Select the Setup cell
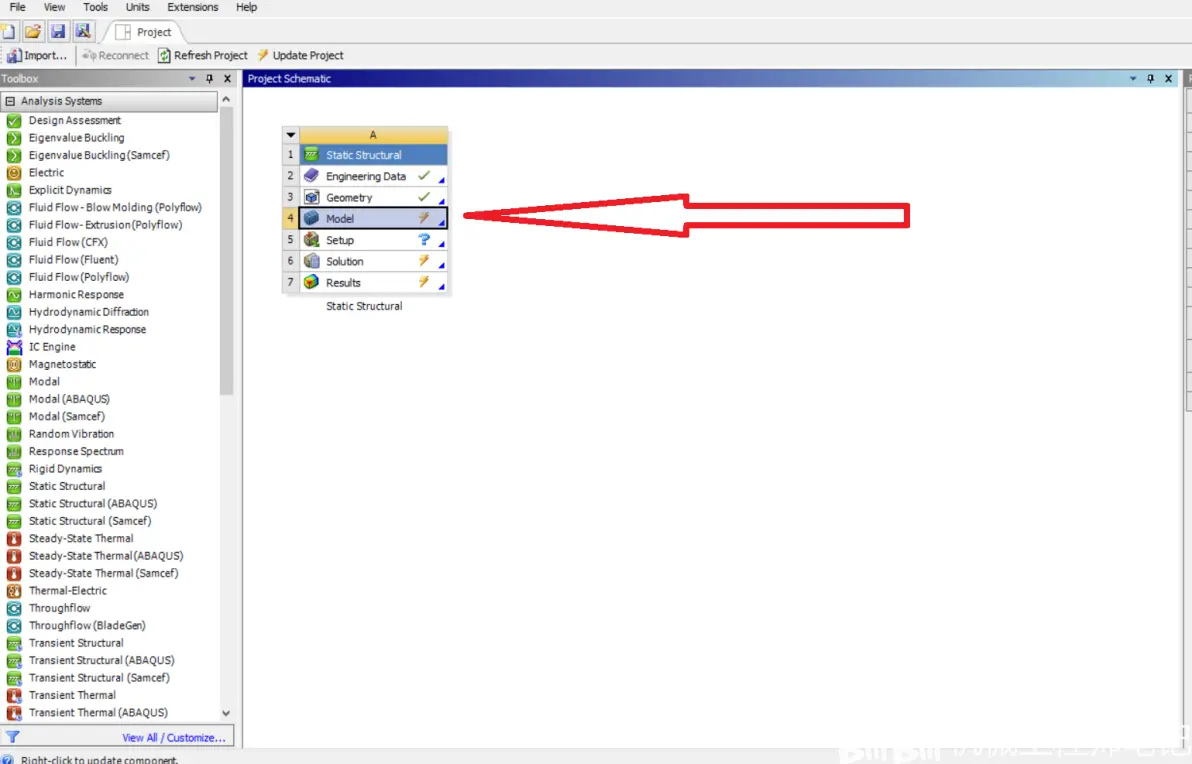 373,240
